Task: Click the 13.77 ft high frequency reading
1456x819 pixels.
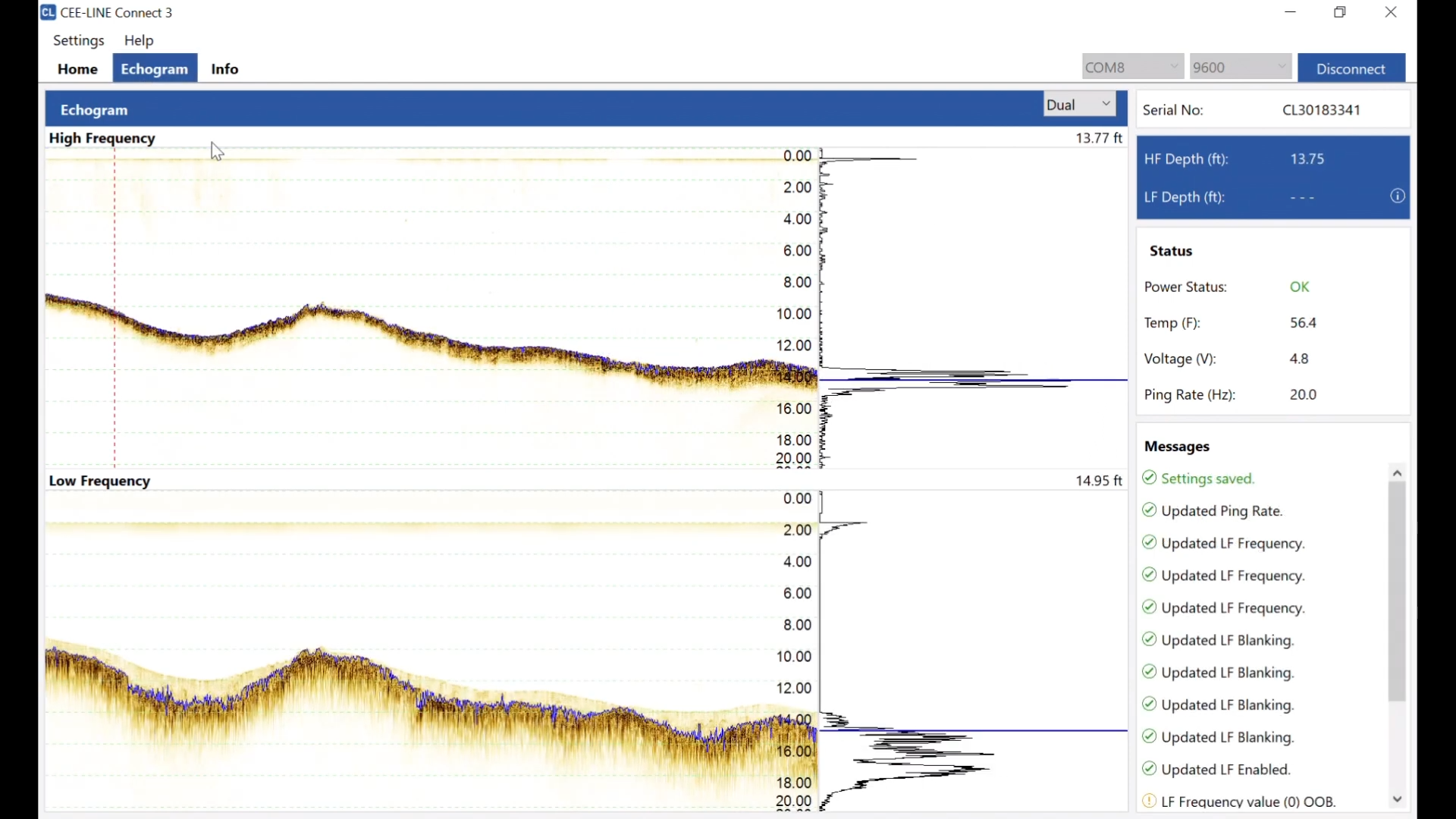Action: (1099, 138)
